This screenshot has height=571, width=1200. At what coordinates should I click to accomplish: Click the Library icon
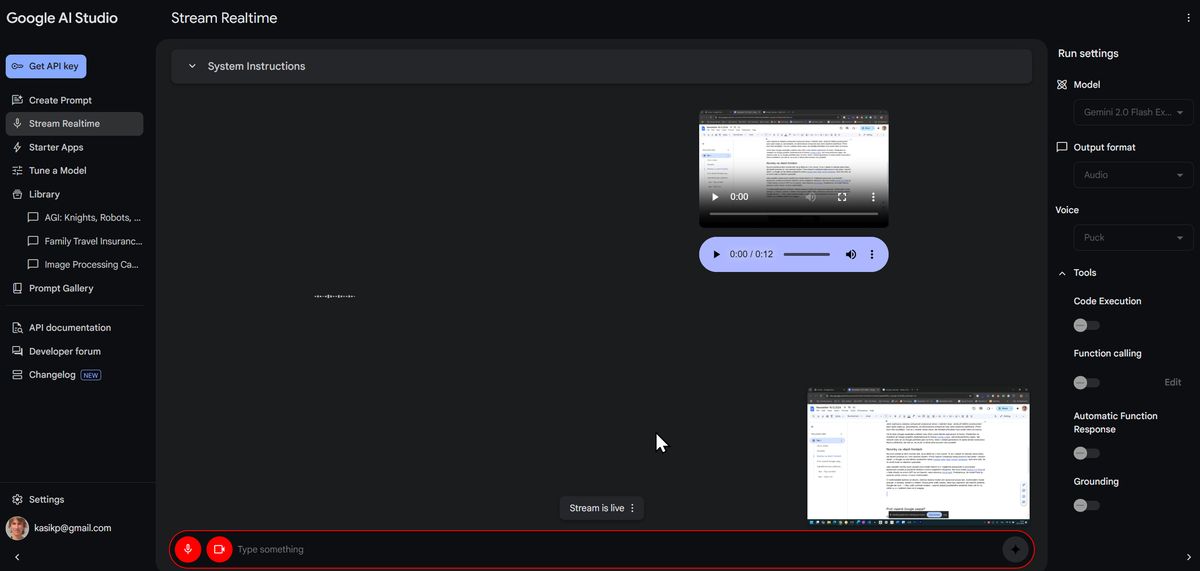click(17, 194)
